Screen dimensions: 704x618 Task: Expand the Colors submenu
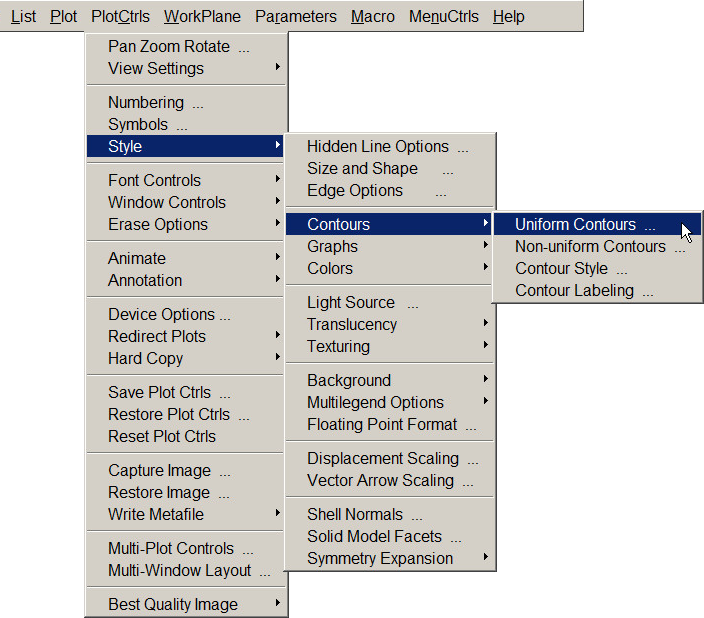330,269
